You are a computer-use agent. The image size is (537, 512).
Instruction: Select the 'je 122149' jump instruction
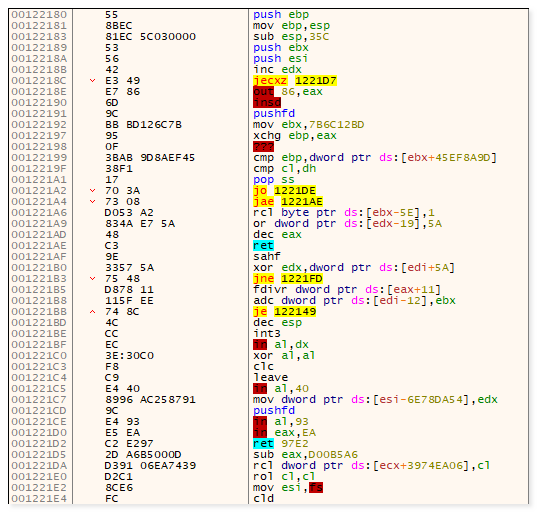[x=285, y=312]
